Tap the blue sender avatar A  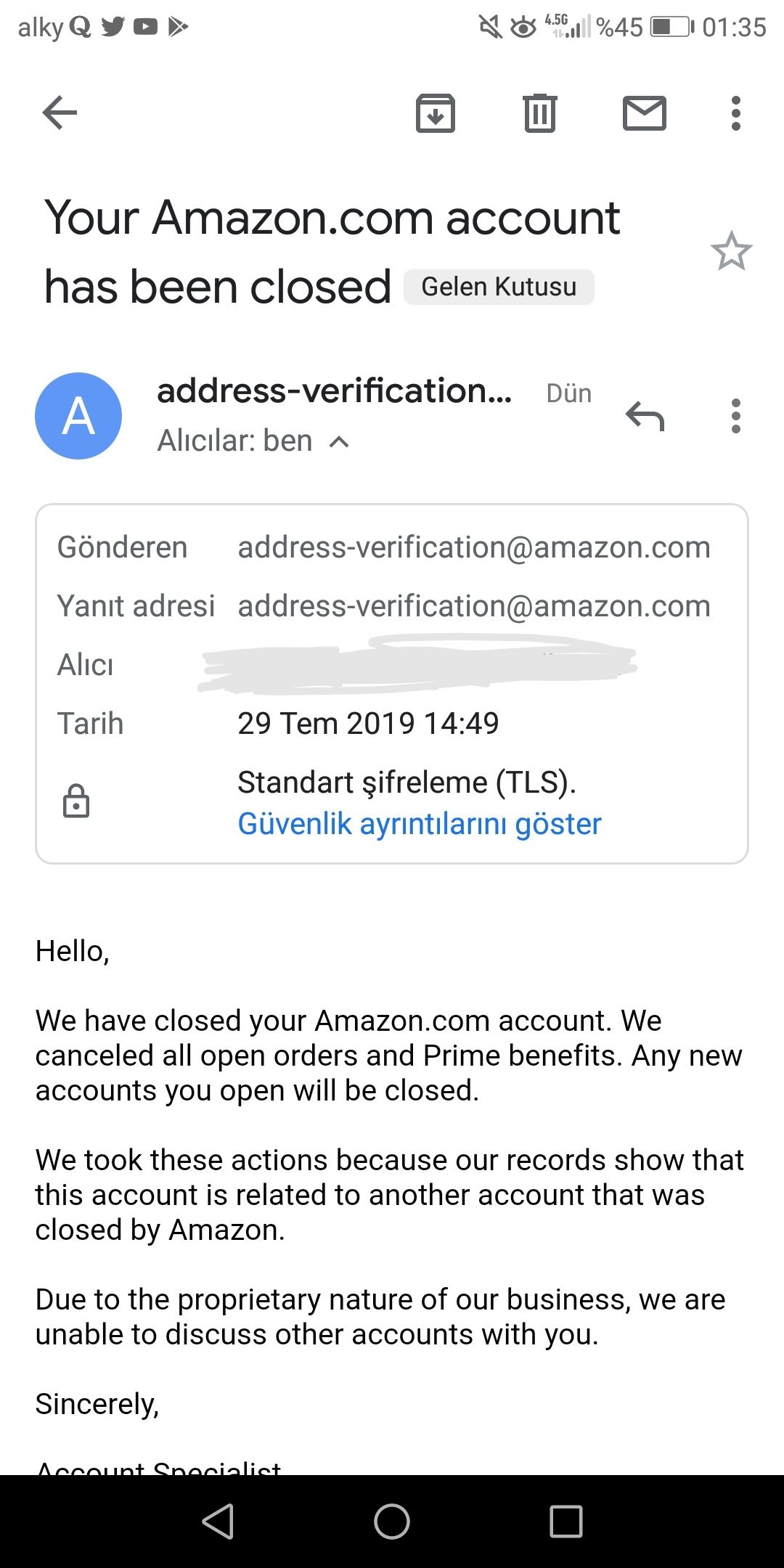(78, 416)
